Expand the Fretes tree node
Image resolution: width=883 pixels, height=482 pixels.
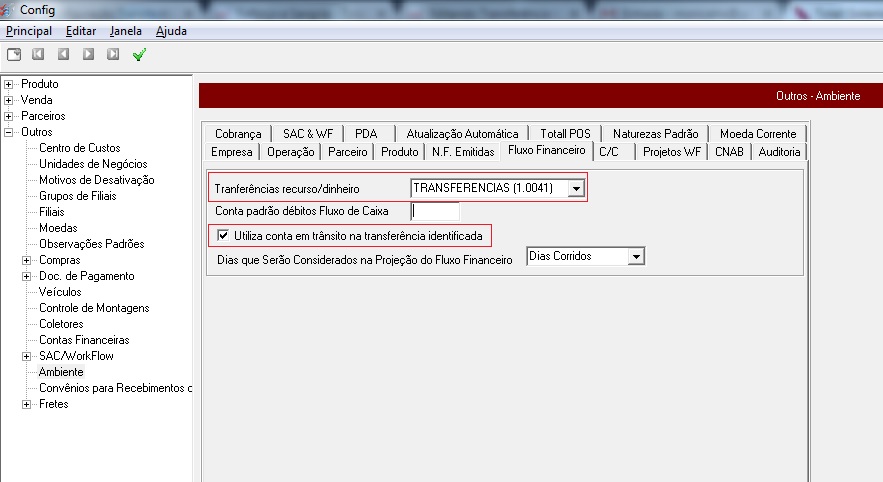[x=26, y=404]
